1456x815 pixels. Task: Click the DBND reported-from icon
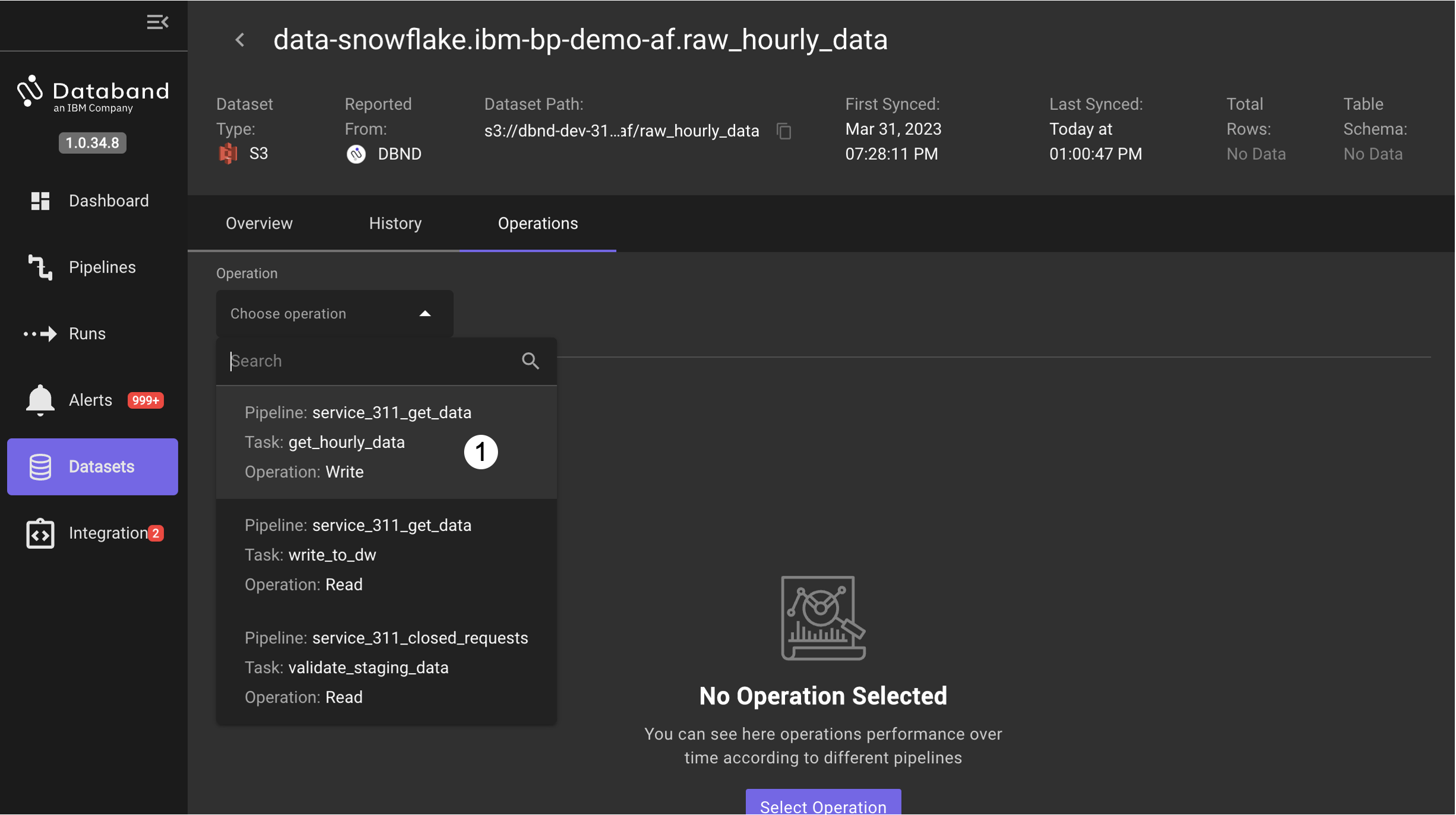pyautogui.click(x=355, y=153)
